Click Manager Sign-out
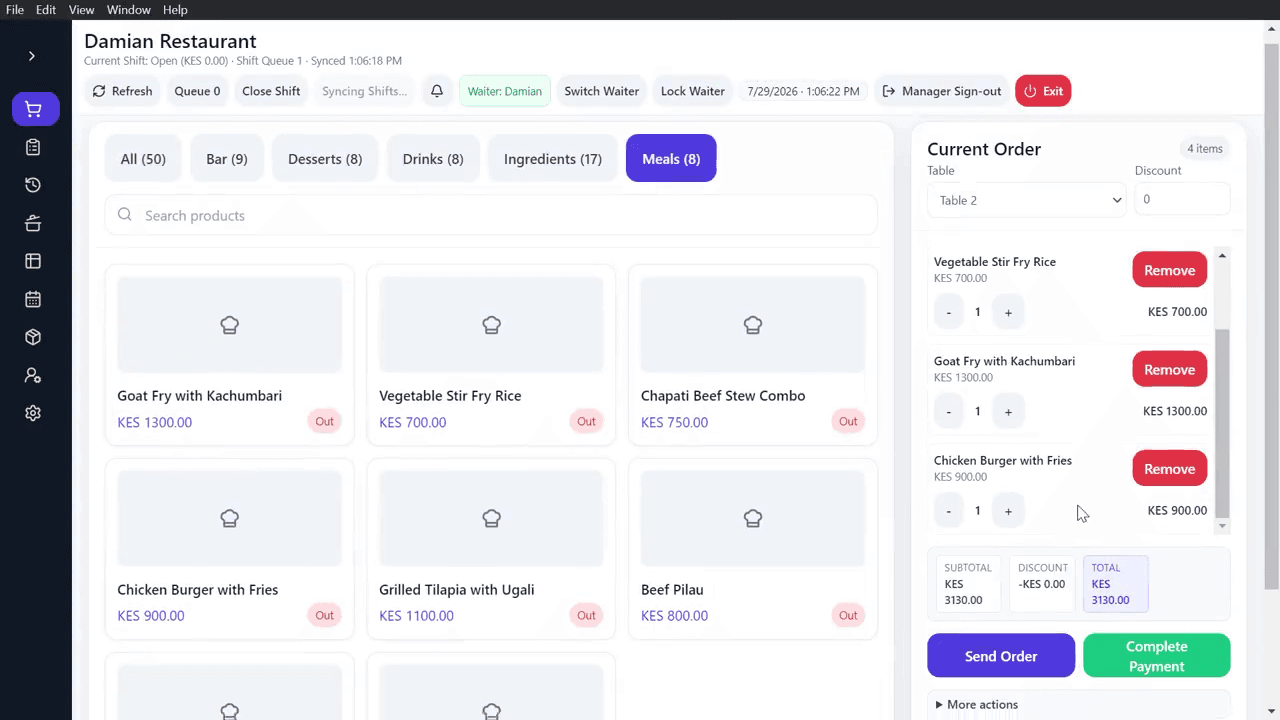The width and height of the screenshot is (1280, 720). tap(941, 91)
